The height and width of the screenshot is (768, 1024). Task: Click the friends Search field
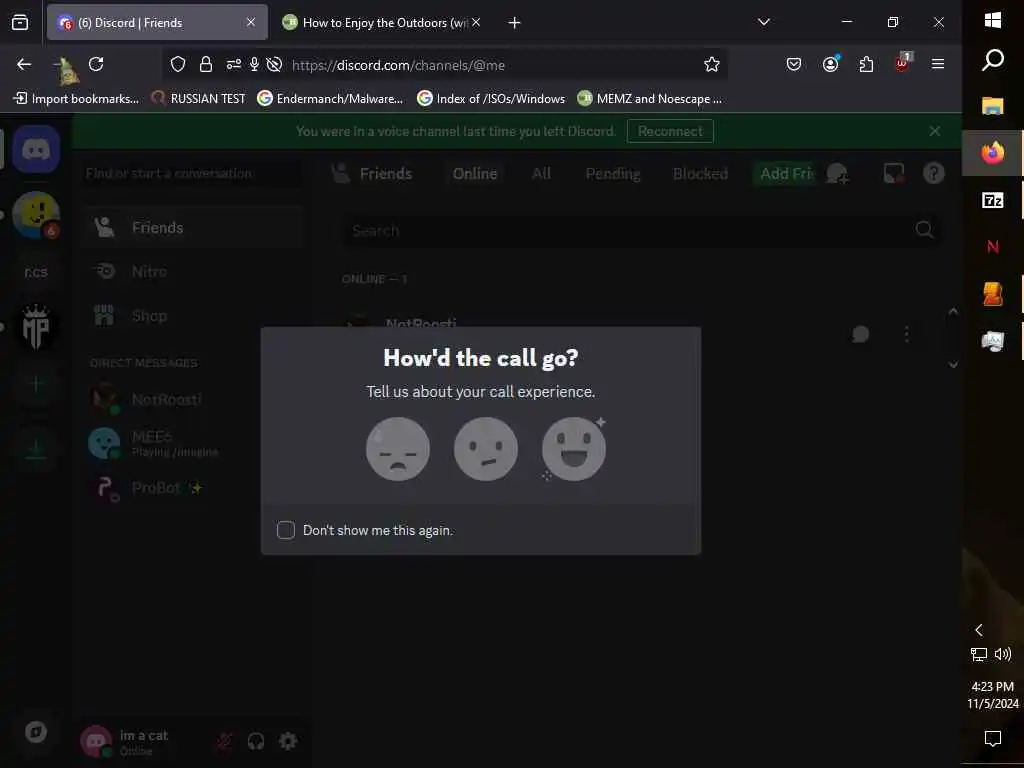tap(643, 230)
